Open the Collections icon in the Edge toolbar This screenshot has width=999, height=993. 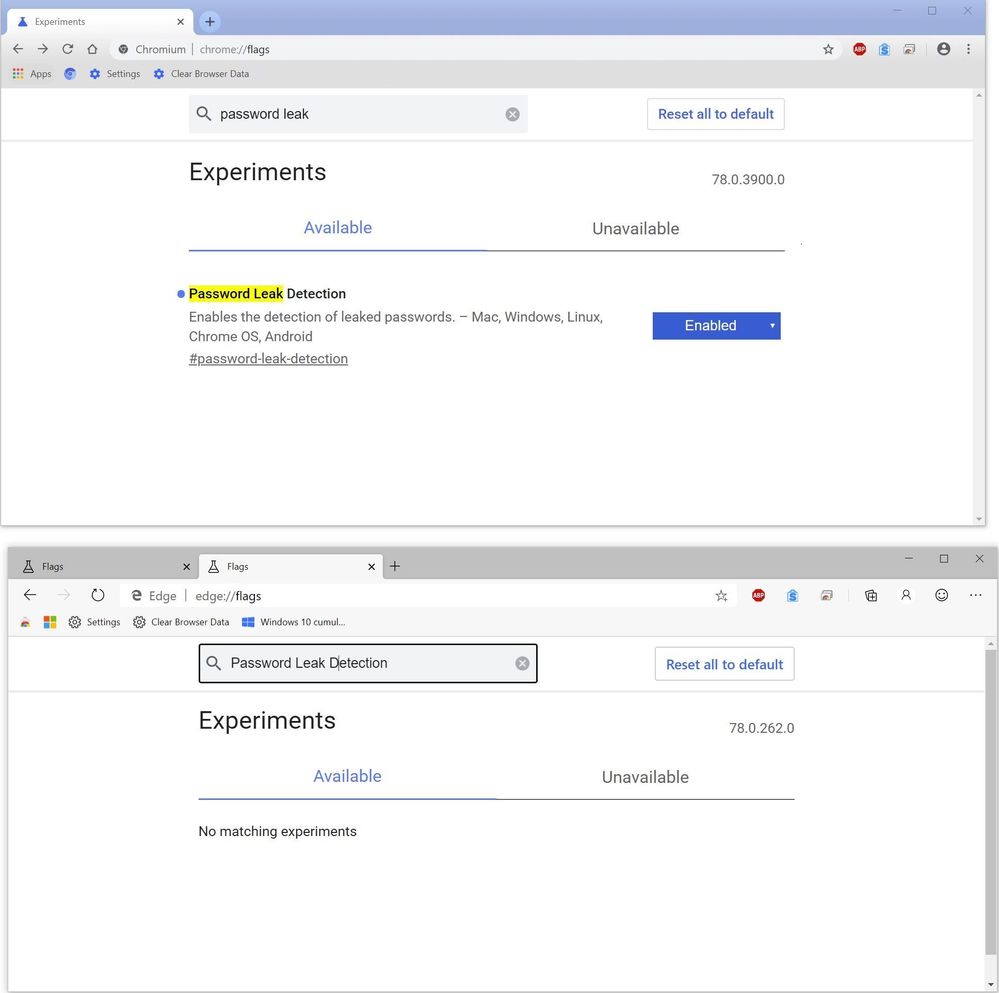click(871, 596)
